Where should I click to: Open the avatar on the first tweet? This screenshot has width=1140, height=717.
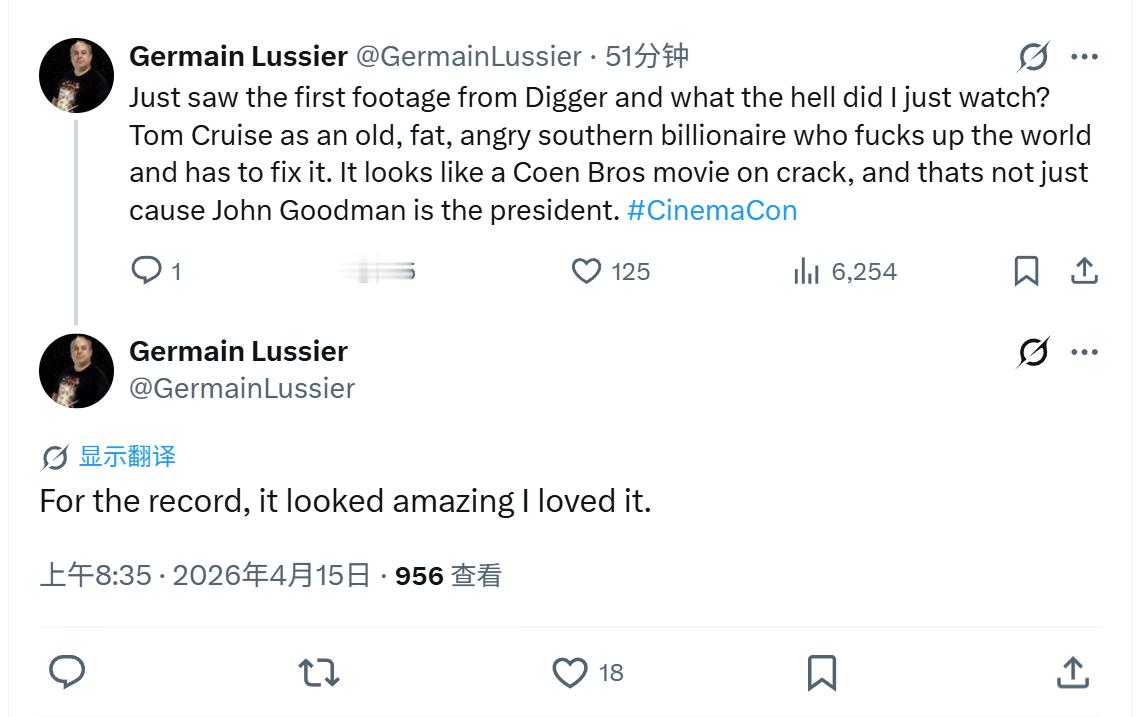76,76
